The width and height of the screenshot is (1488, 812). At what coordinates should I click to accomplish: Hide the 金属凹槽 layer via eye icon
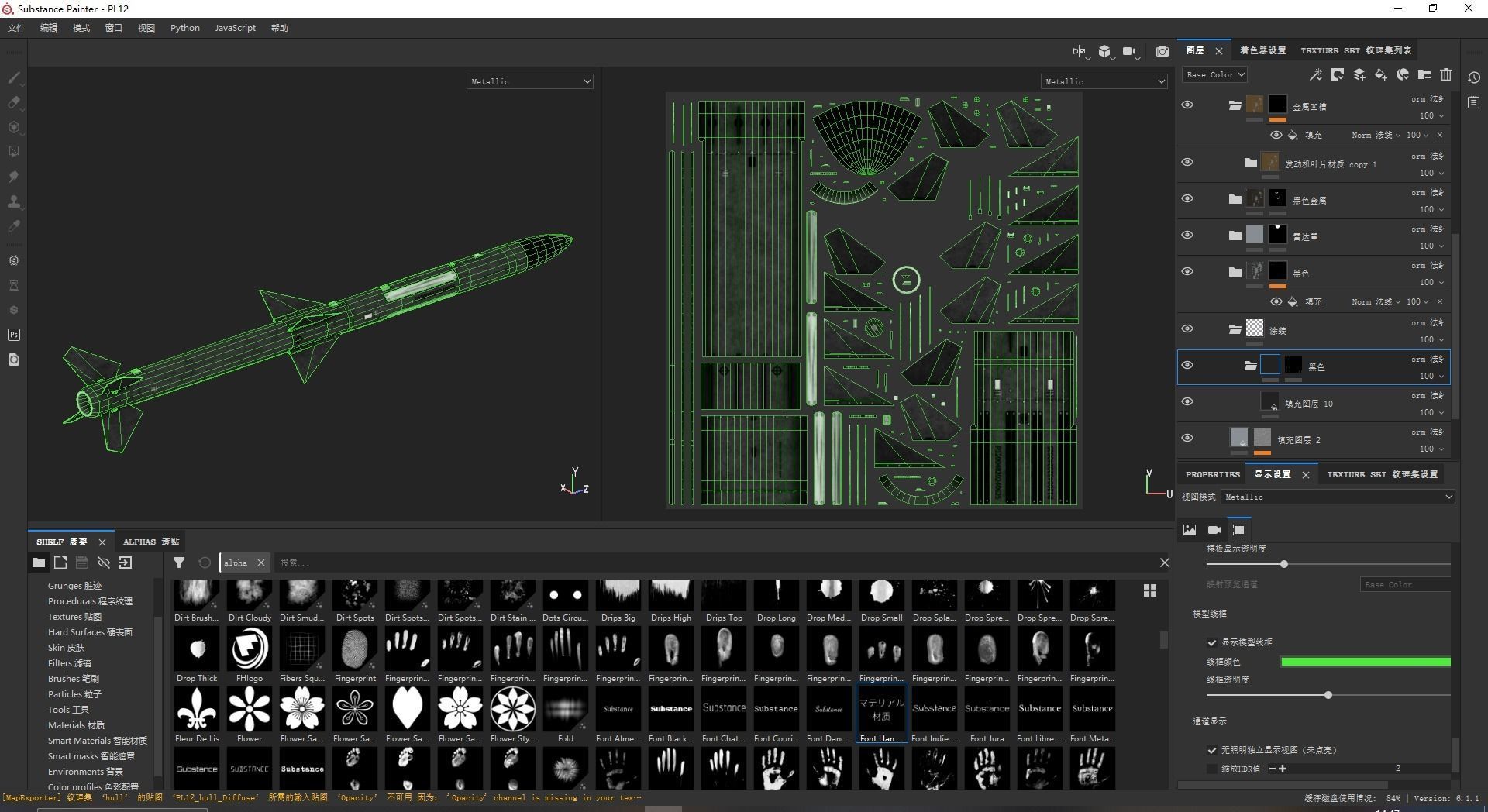(1187, 105)
